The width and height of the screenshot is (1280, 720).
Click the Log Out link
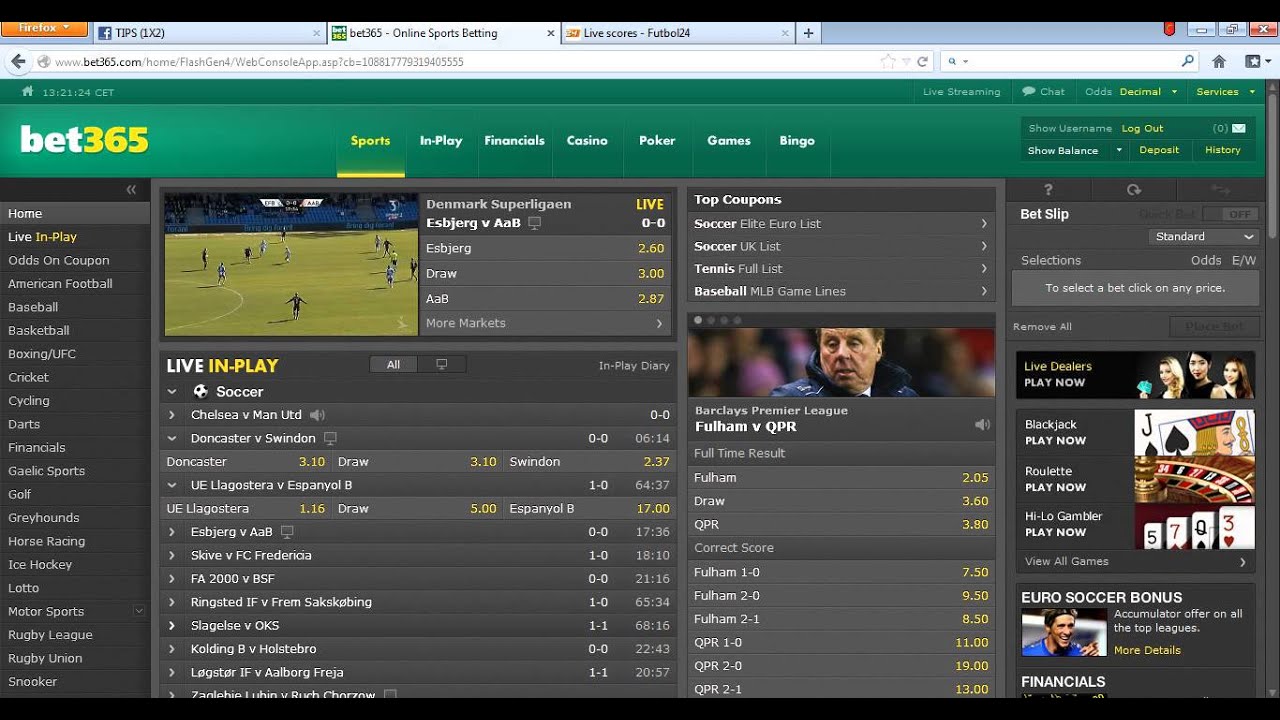click(1142, 128)
